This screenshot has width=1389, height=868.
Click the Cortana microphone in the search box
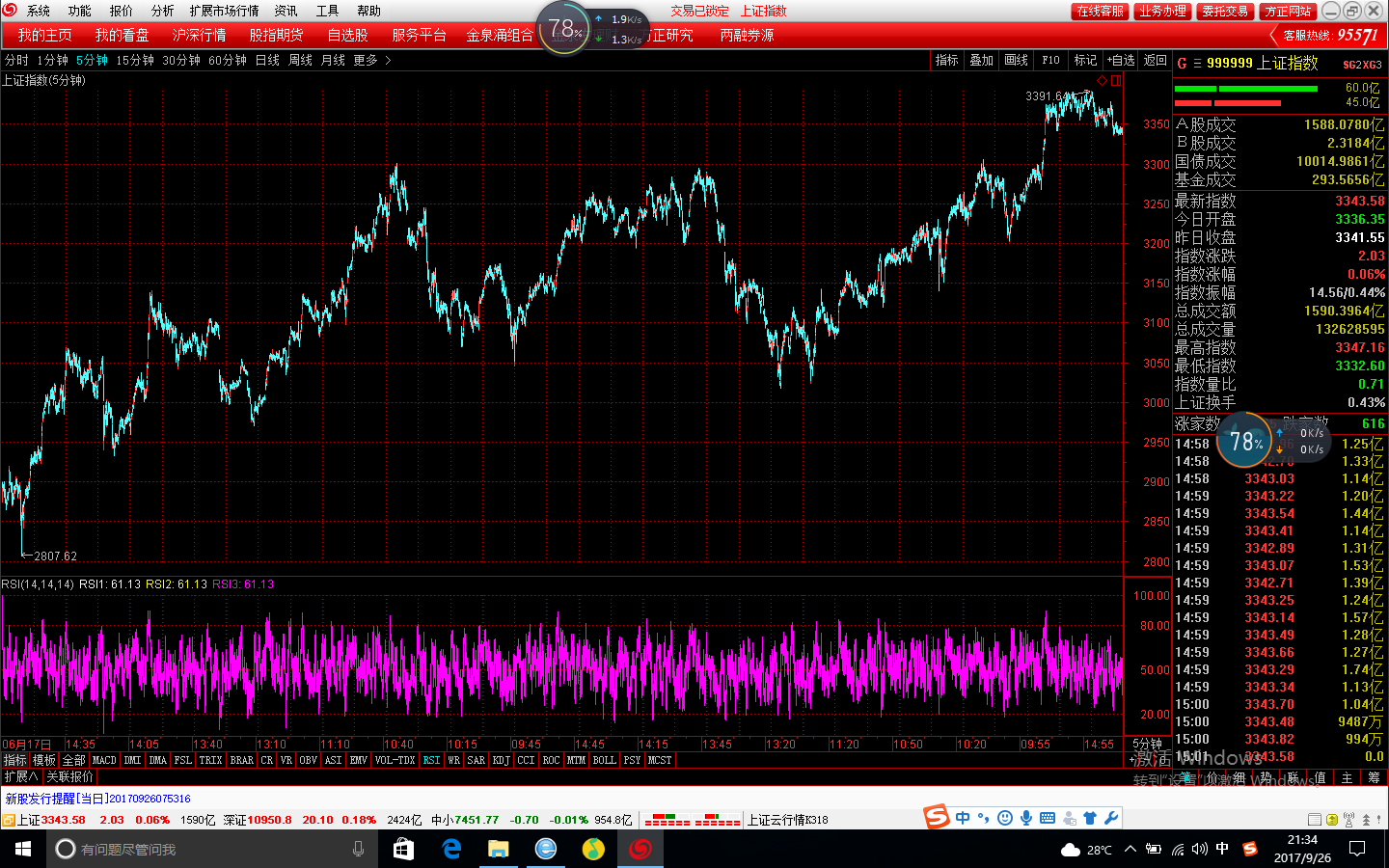click(x=358, y=849)
